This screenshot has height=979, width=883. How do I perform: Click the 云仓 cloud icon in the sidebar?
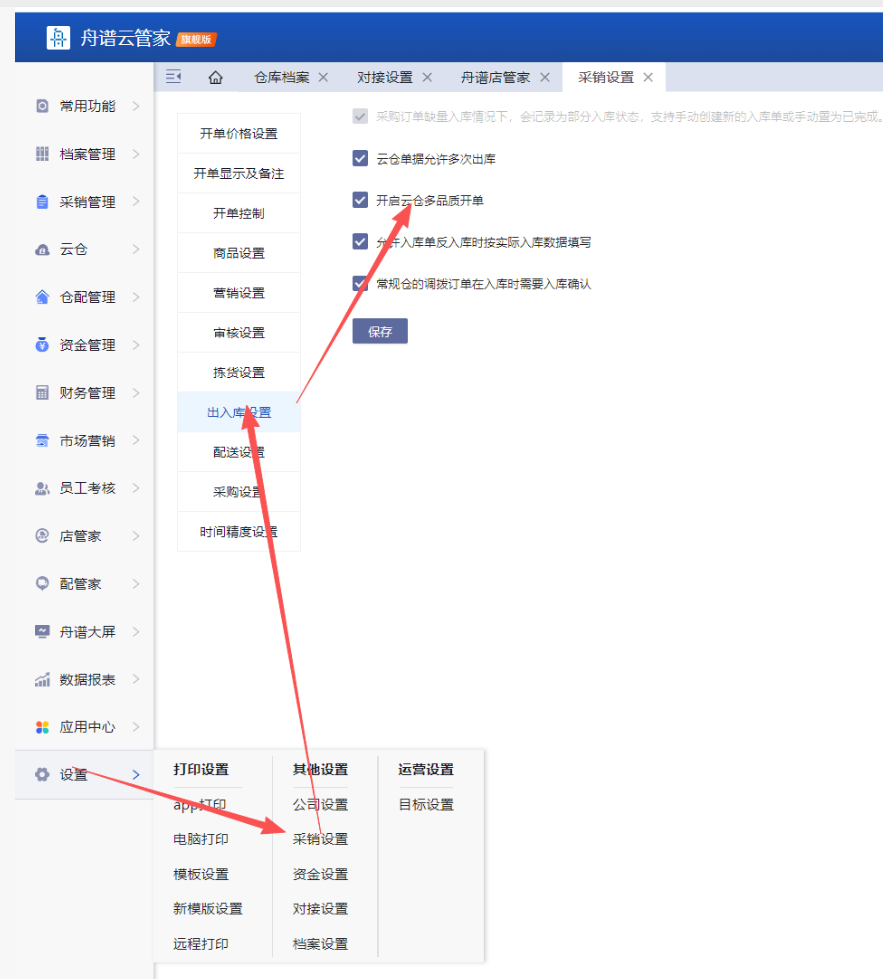pyautogui.click(x=42, y=250)
